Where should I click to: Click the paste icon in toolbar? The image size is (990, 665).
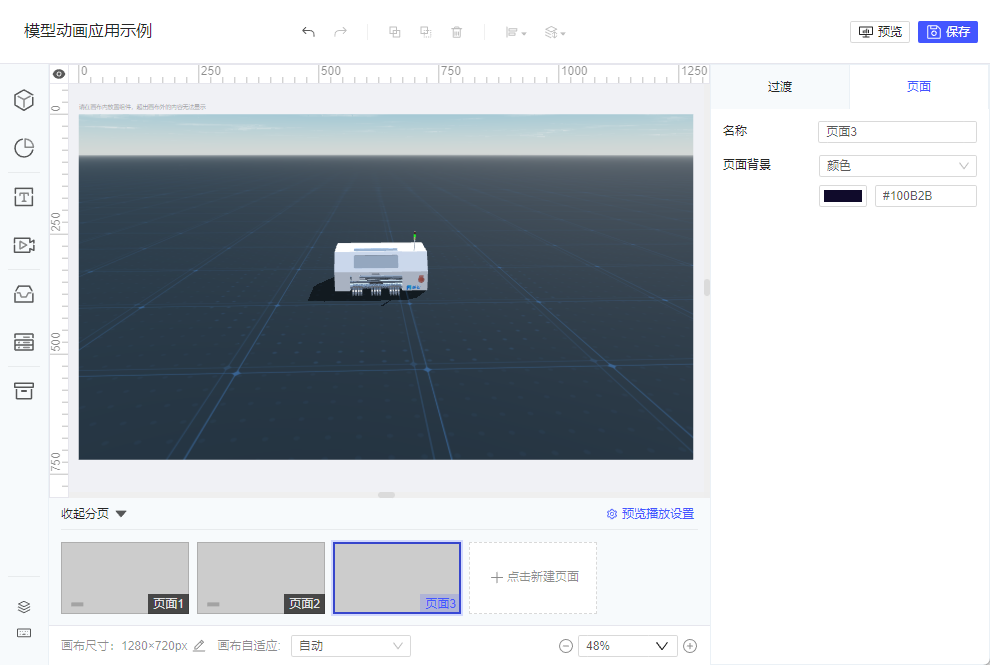(x=426, y=32)
